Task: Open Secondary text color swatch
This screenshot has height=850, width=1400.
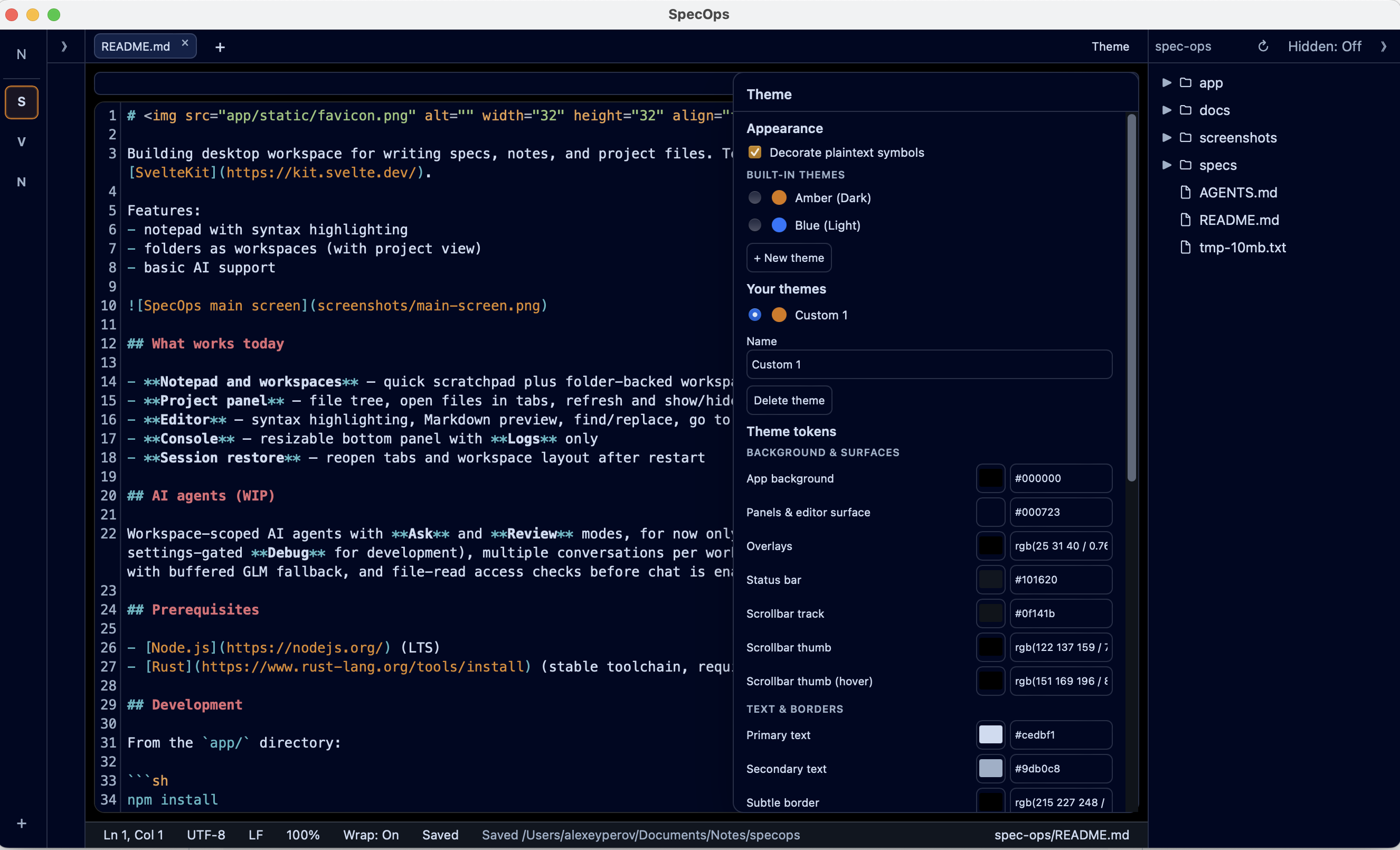Action: [x=990, y=769]
